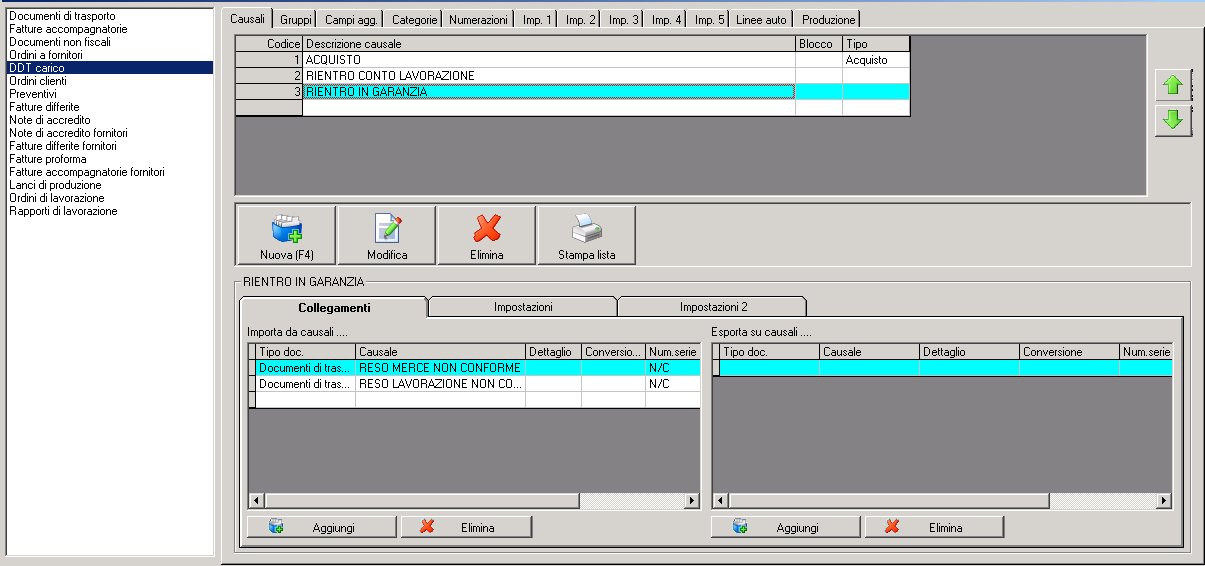1205x566 pixels.
Task: Select Documenti di trasporto in the list
Action: (110, 15)
